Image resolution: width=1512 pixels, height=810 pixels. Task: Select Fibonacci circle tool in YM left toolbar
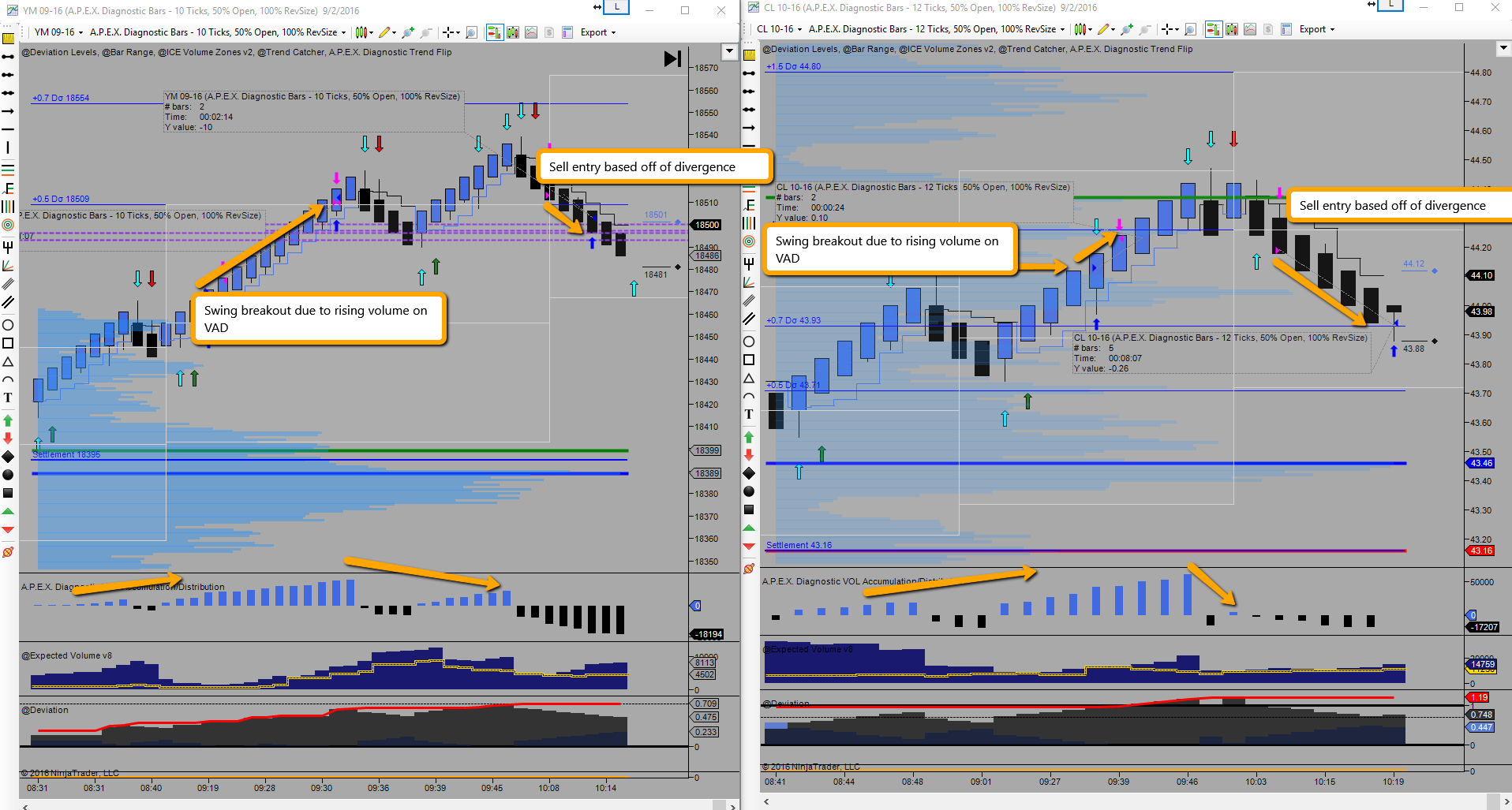pos(8,225)
